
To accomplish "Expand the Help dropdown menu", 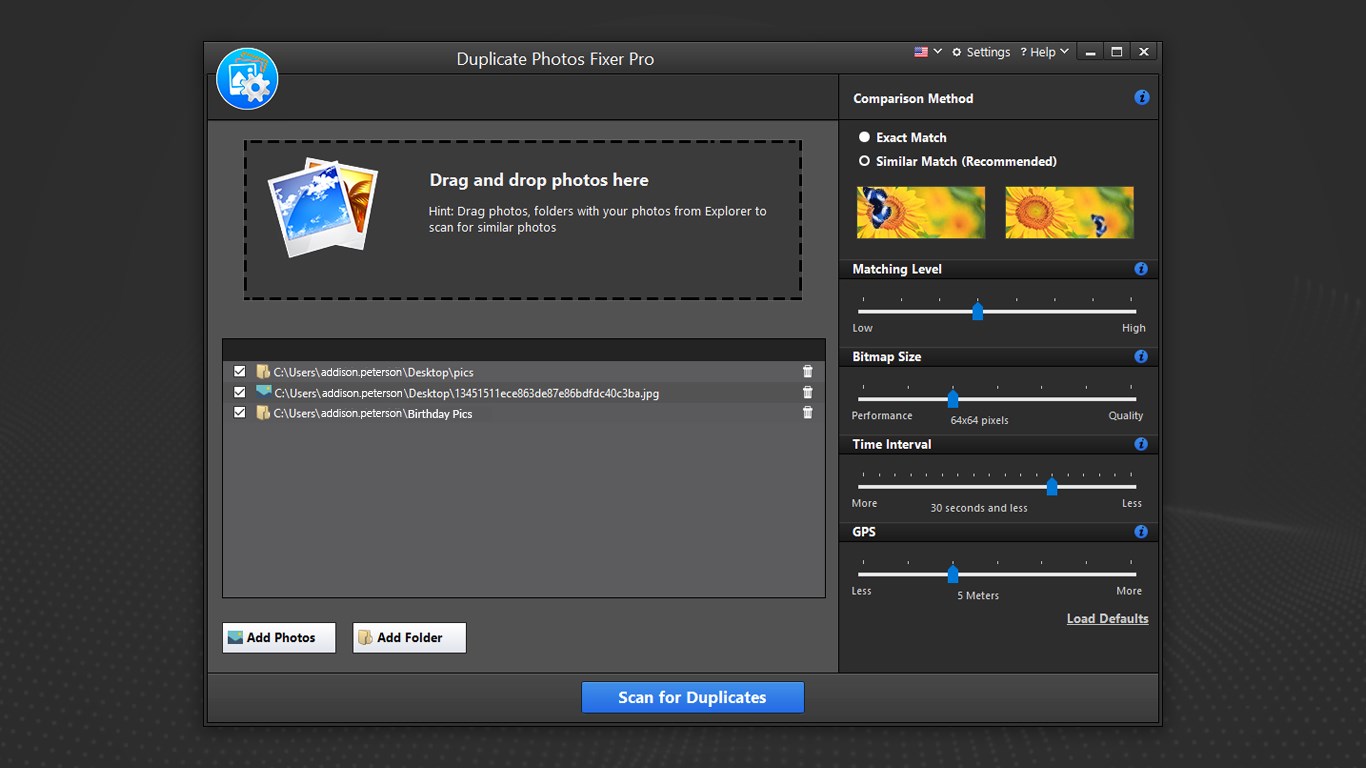I will [x=1045, y=52].
